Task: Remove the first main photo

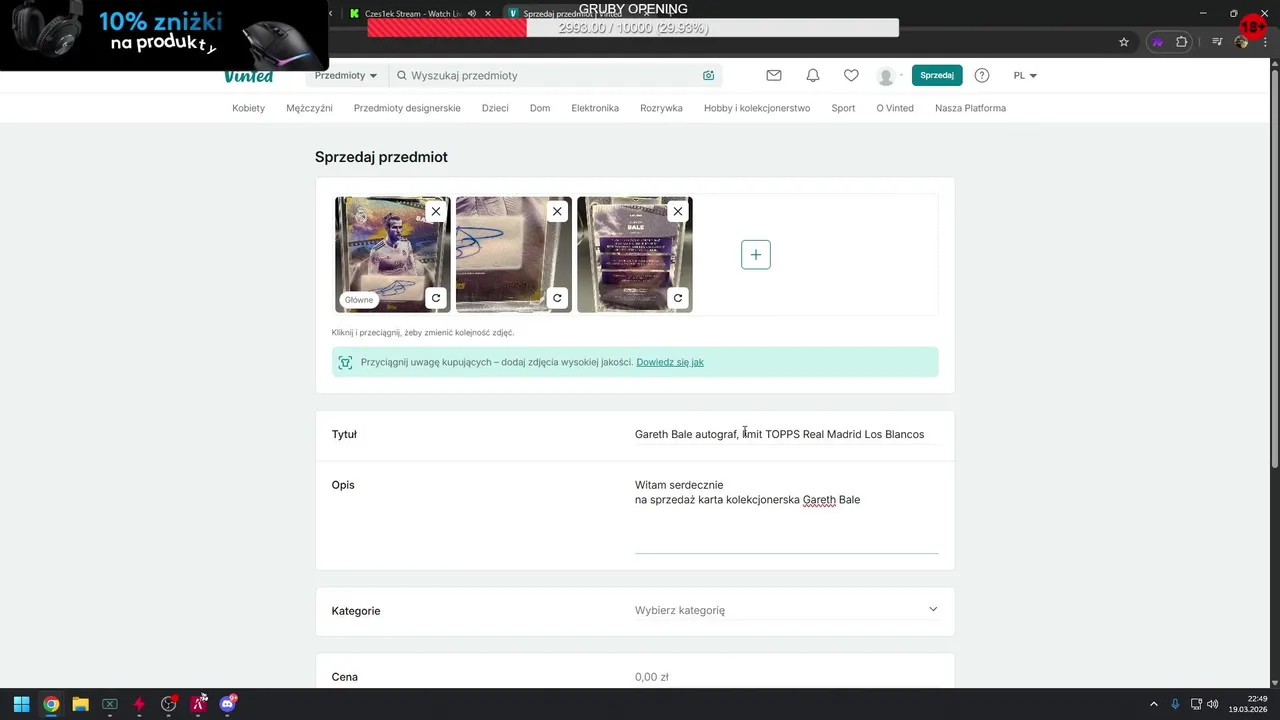Action: pyautogui.click(x=435, y=212)
